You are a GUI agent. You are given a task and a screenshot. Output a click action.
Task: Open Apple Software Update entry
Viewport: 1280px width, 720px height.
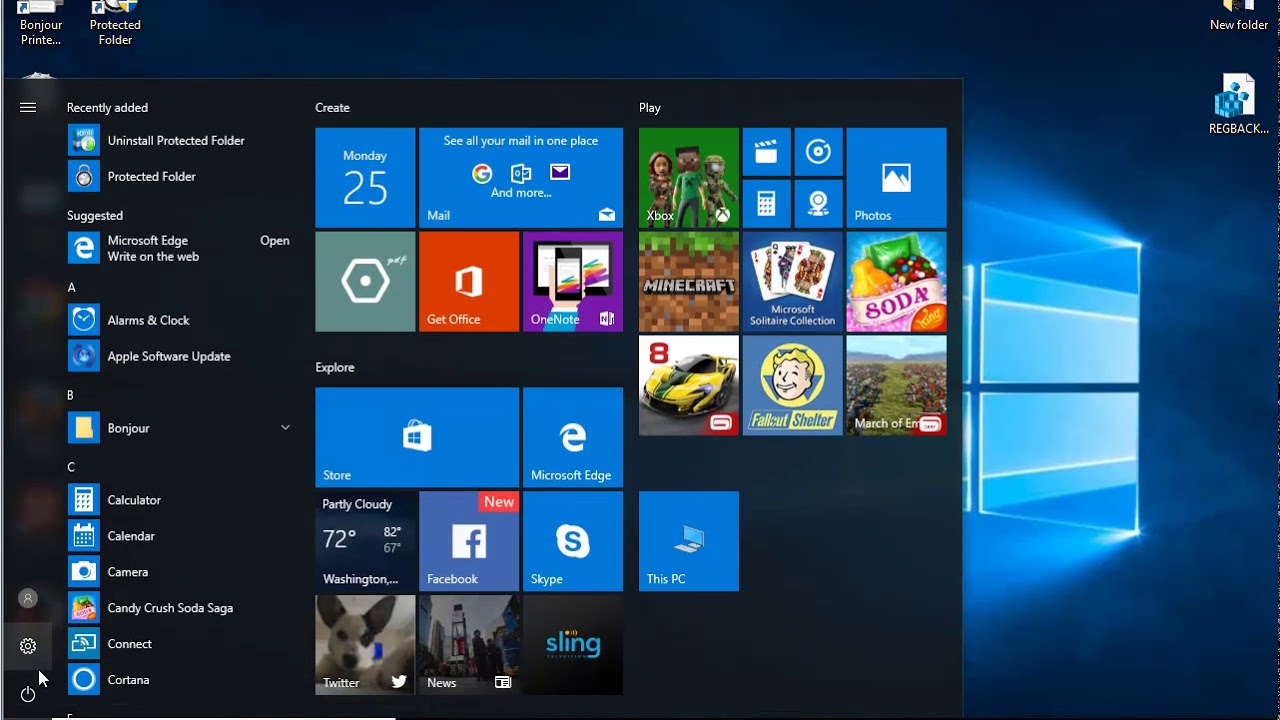[181, 357]
